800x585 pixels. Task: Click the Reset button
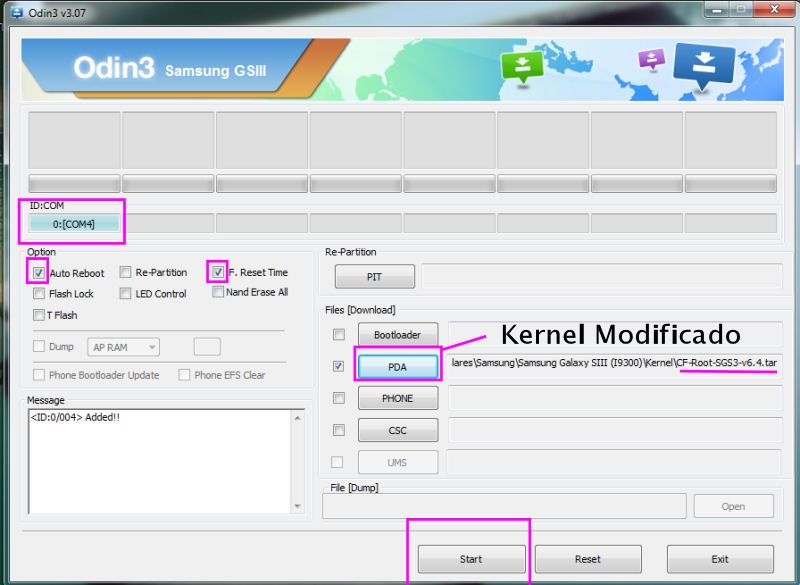588,559
